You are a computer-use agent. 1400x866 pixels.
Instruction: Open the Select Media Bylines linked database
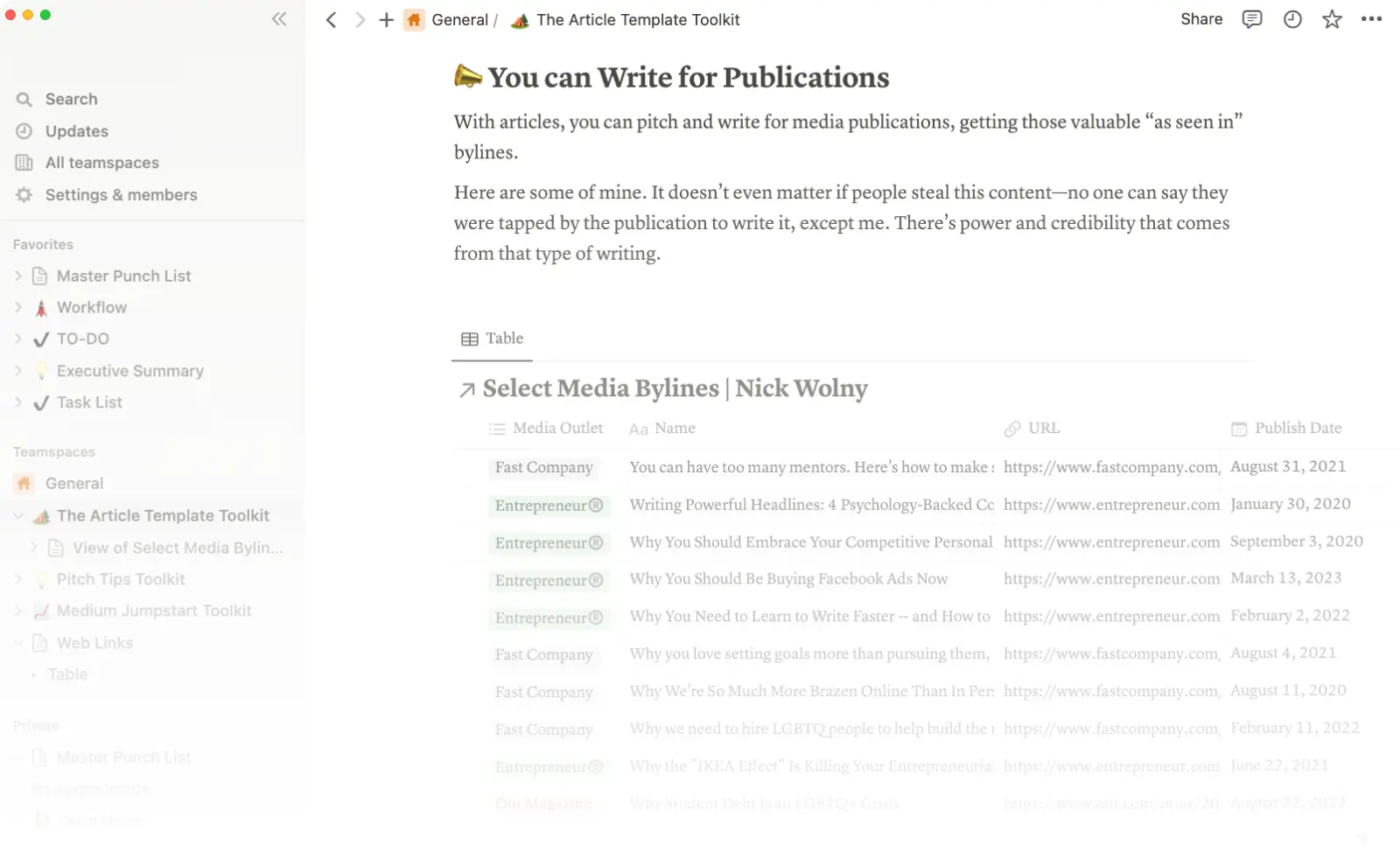pyautogui.click(x=674, y=388)
